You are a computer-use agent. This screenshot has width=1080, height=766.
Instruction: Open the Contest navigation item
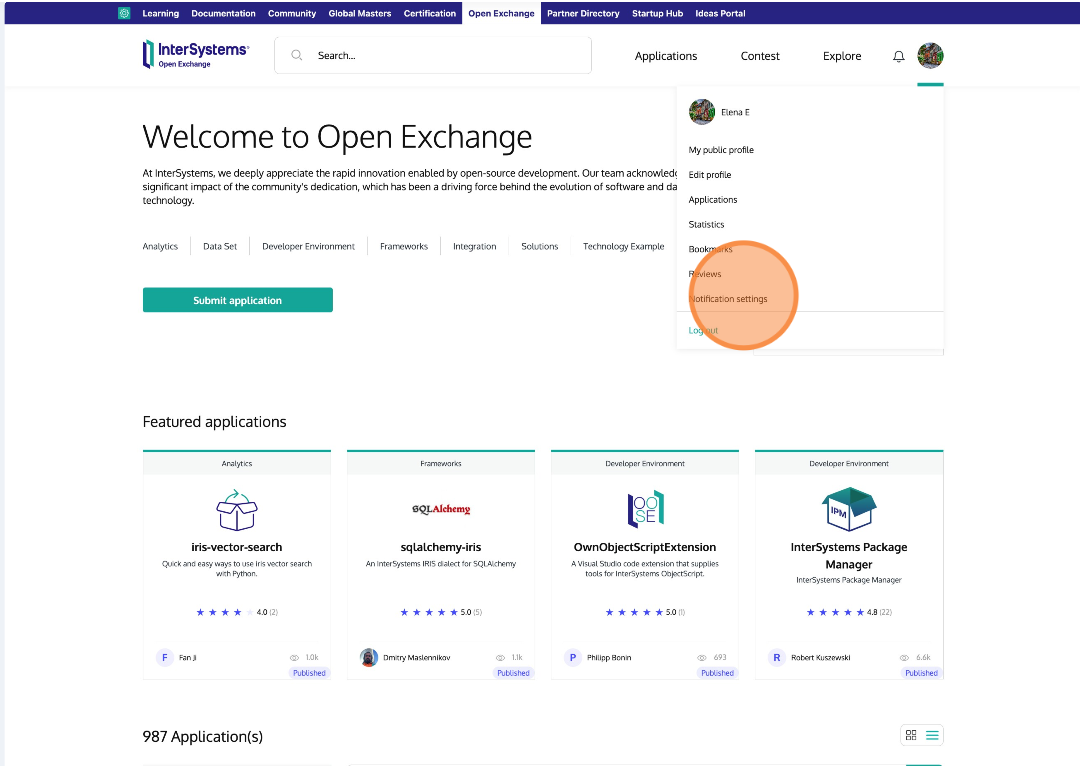click(760, 56)
